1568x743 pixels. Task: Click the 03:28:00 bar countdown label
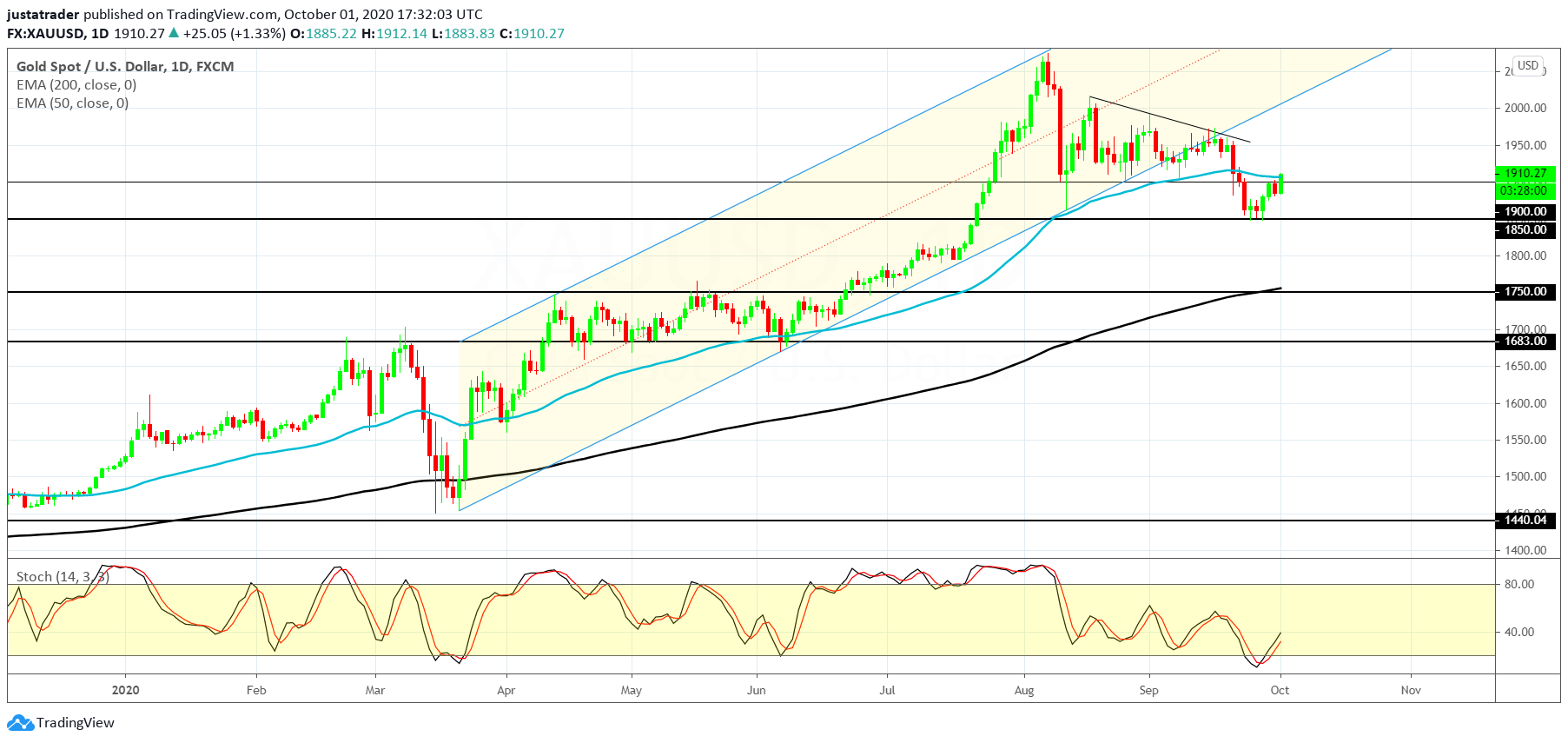[x=1525, y=190]
